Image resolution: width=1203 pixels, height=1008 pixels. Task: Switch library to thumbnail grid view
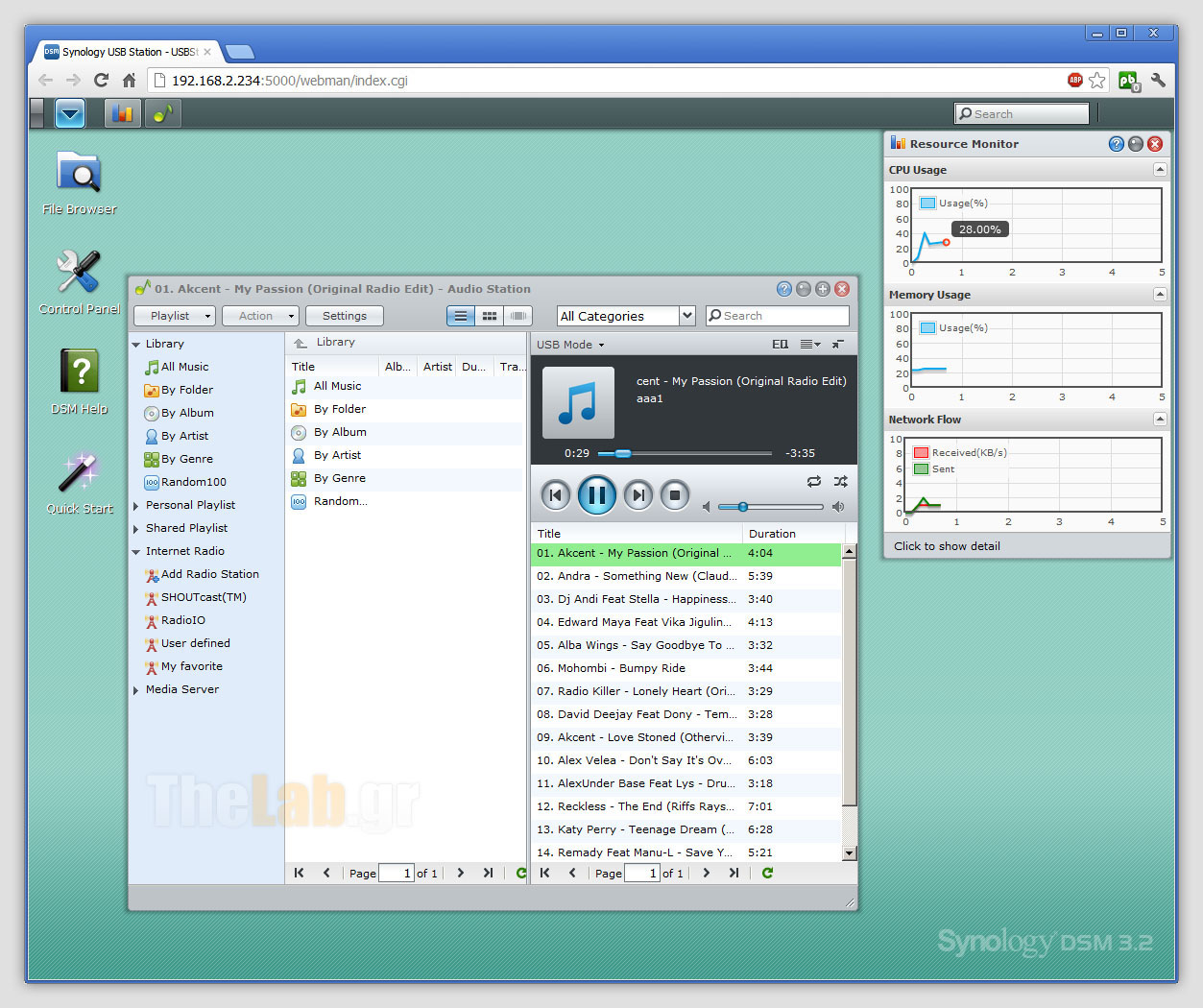pos(490,316)
